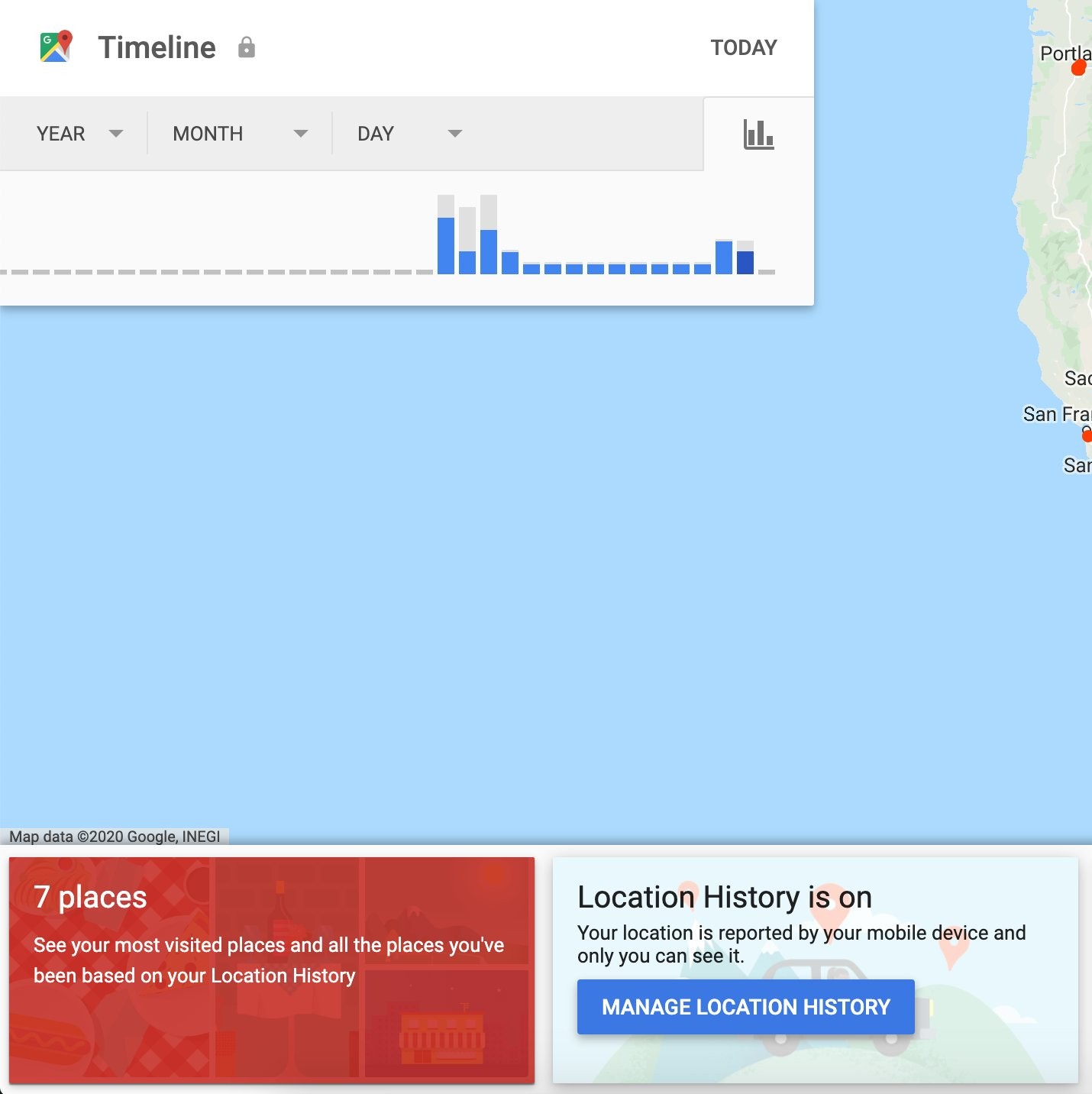The width and height of the screenshot is (1092, 1094).
Task: Click 'See your most visited places' description
Action: (269, 960)
